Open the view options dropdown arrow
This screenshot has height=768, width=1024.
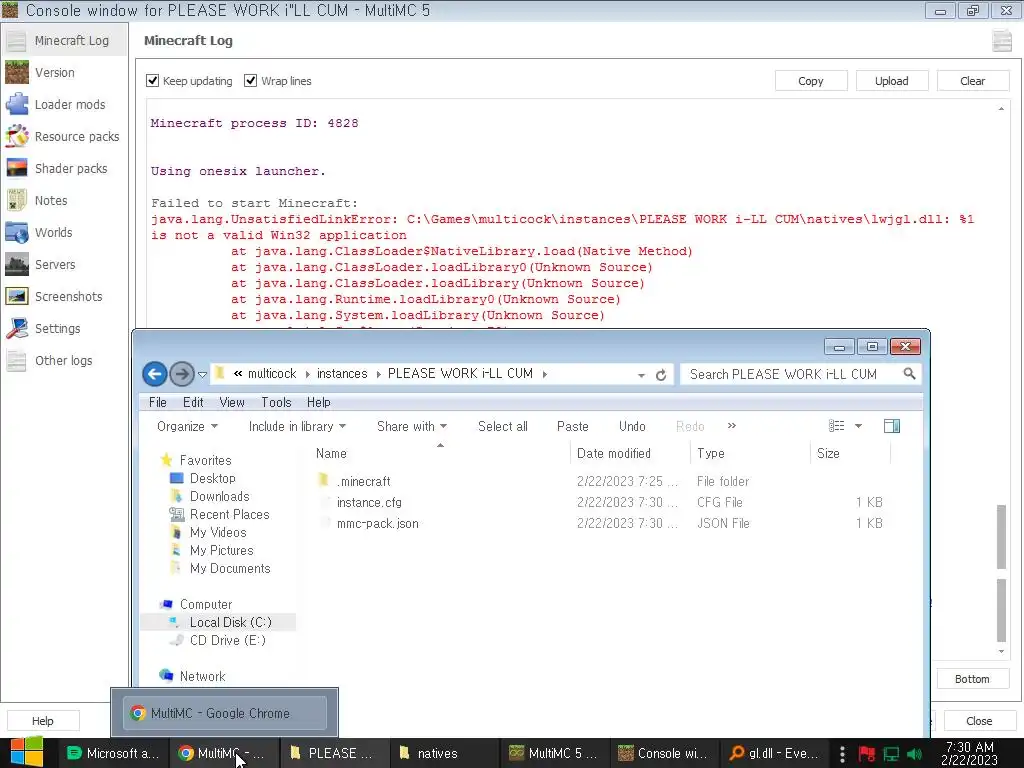[x=859, y=426]
